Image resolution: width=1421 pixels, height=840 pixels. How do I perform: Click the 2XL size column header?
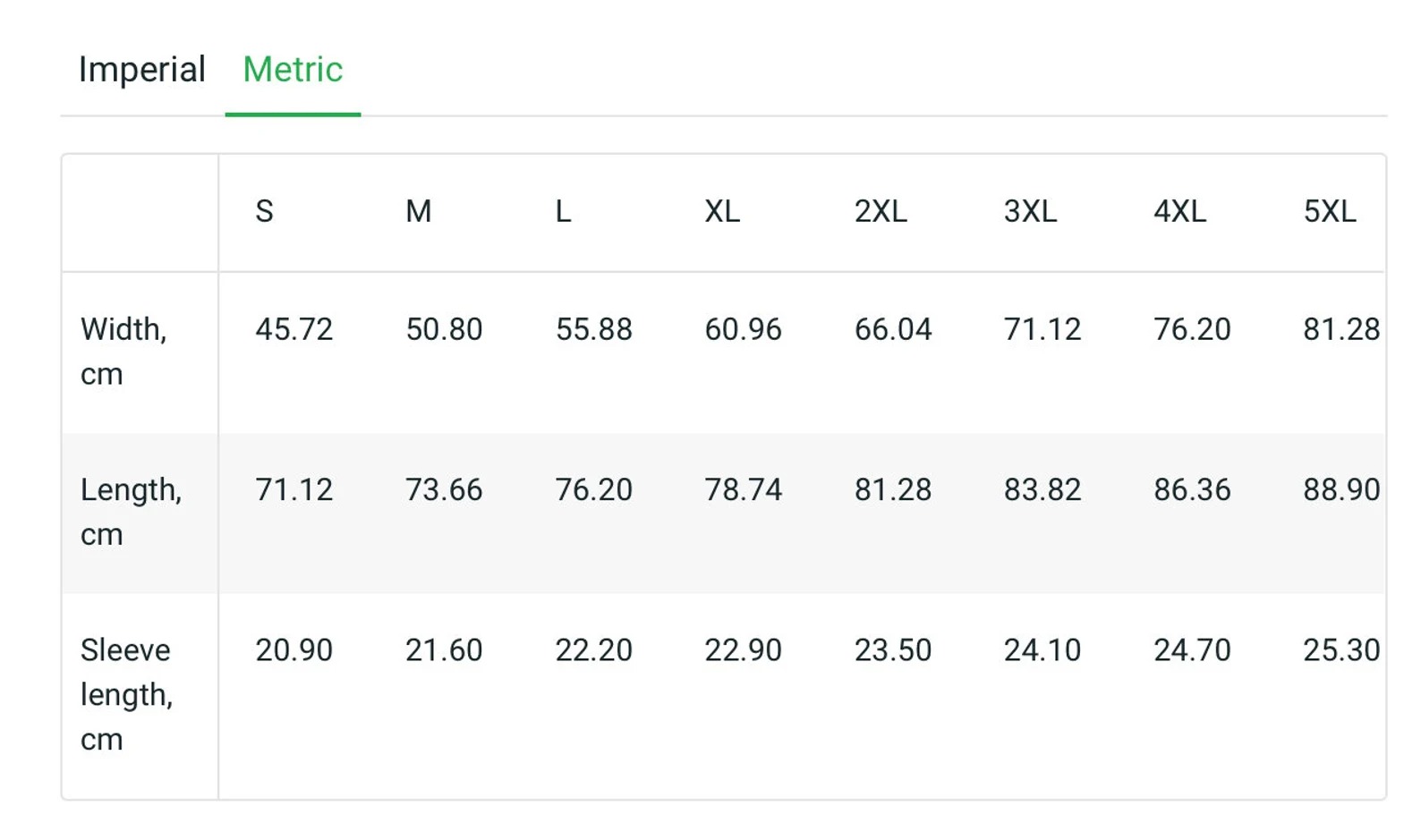click(881, 212)
